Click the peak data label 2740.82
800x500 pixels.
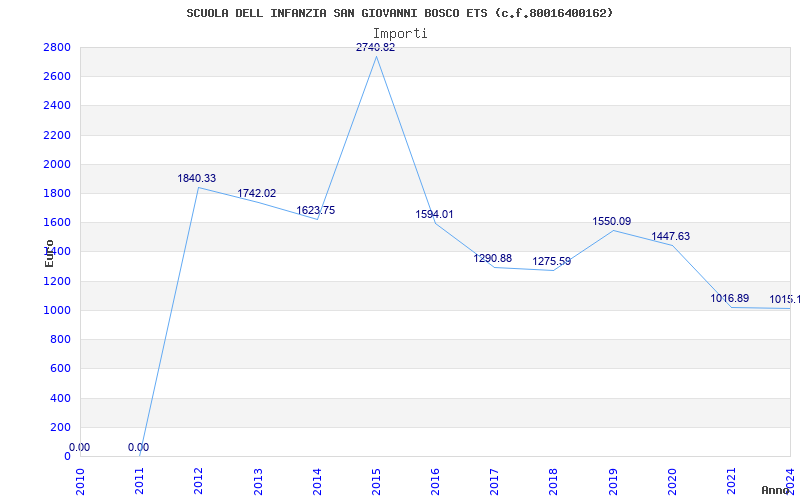coord(376,47)
